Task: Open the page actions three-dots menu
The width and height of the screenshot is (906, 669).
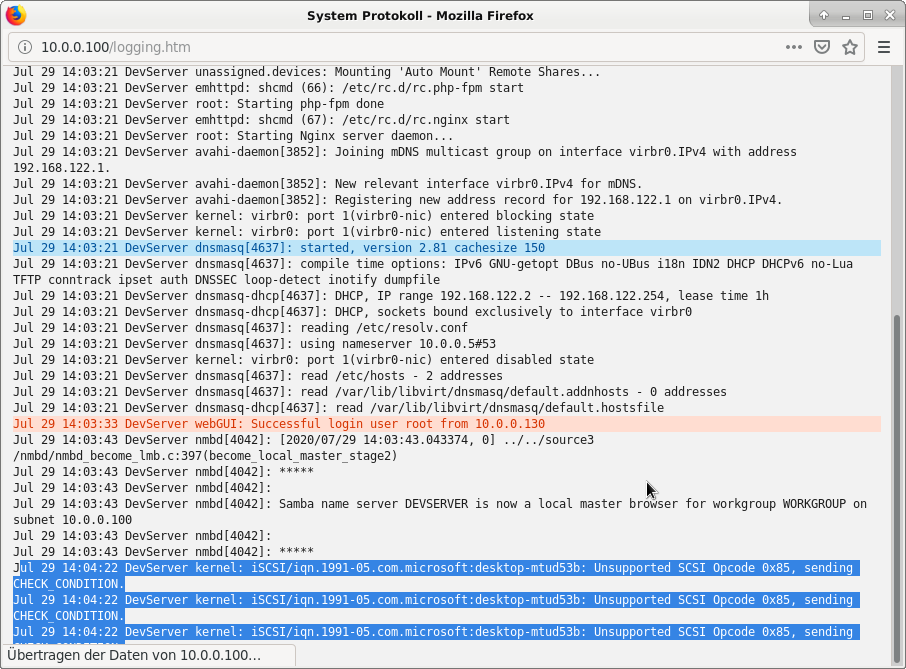Action: (x=794, y=47)
